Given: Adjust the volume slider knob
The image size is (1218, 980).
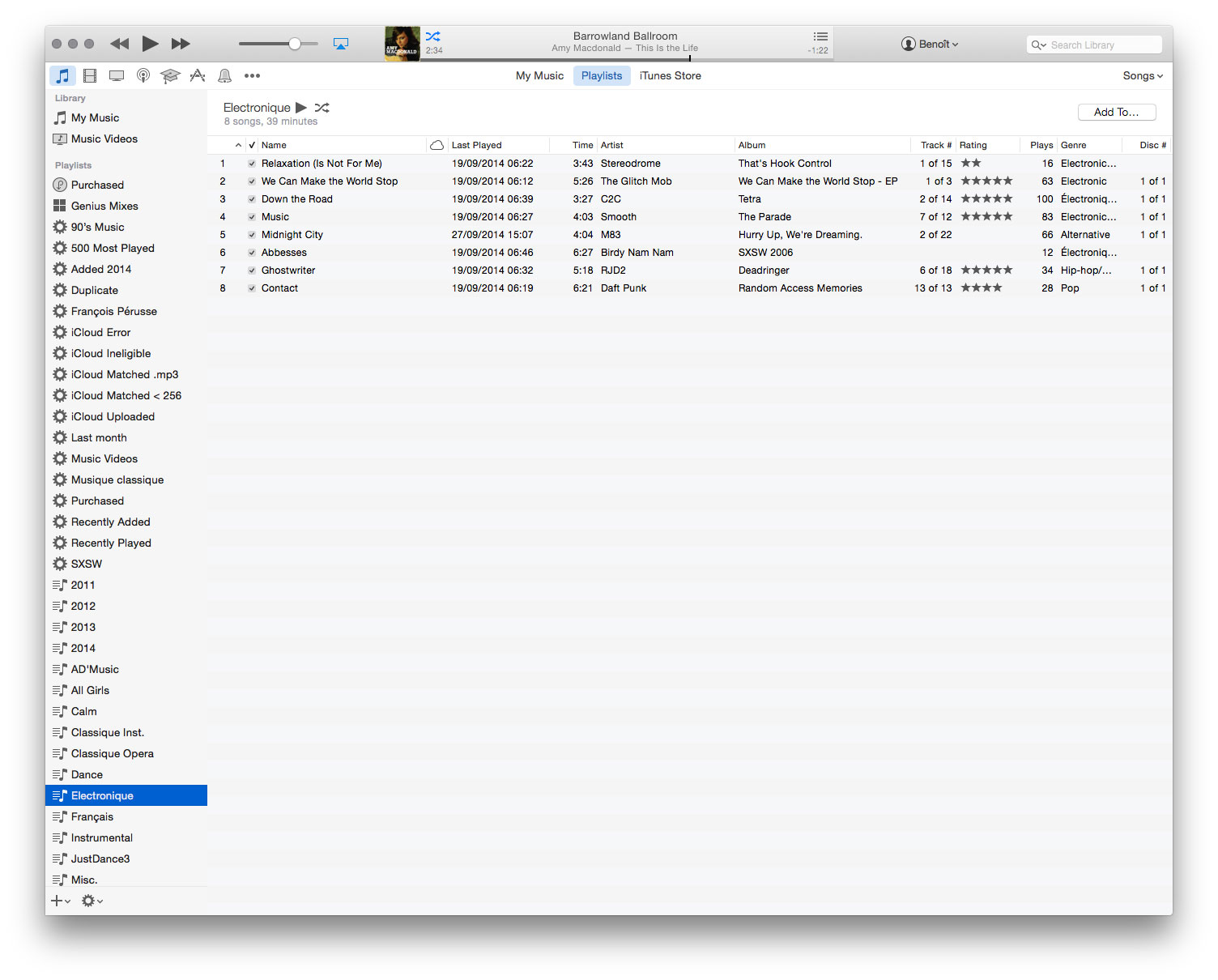Looking at the screenshot, I should click(x=295, y=44).
